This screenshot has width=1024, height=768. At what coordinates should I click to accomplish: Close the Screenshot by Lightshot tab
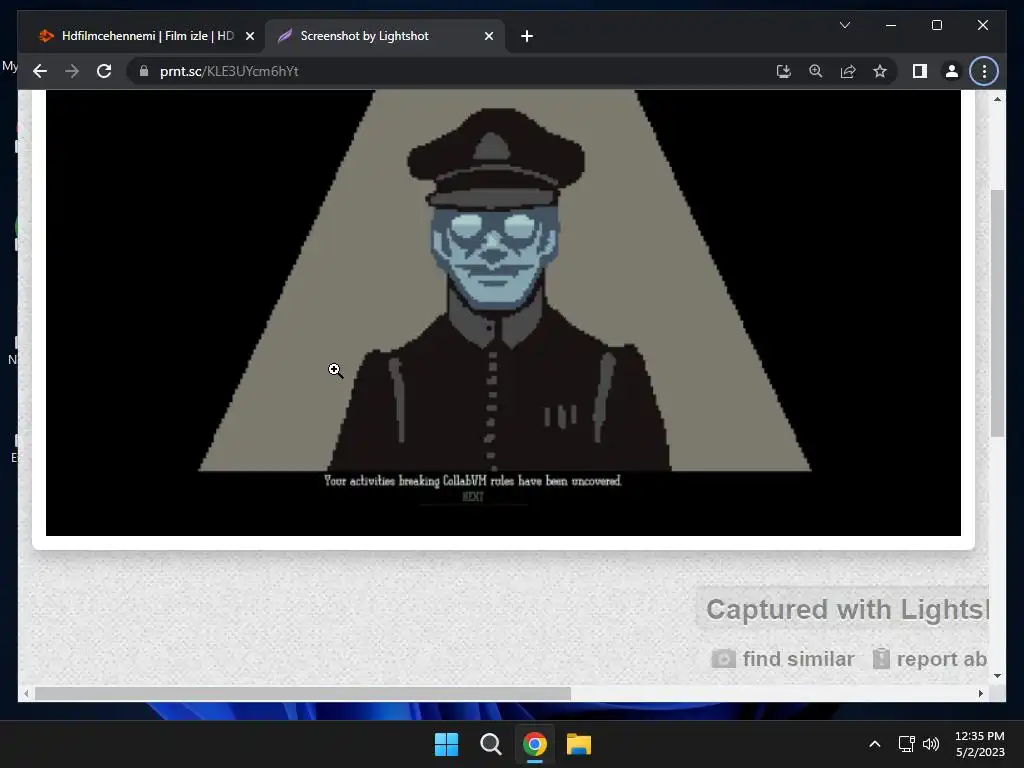click(x=488, y=36)
